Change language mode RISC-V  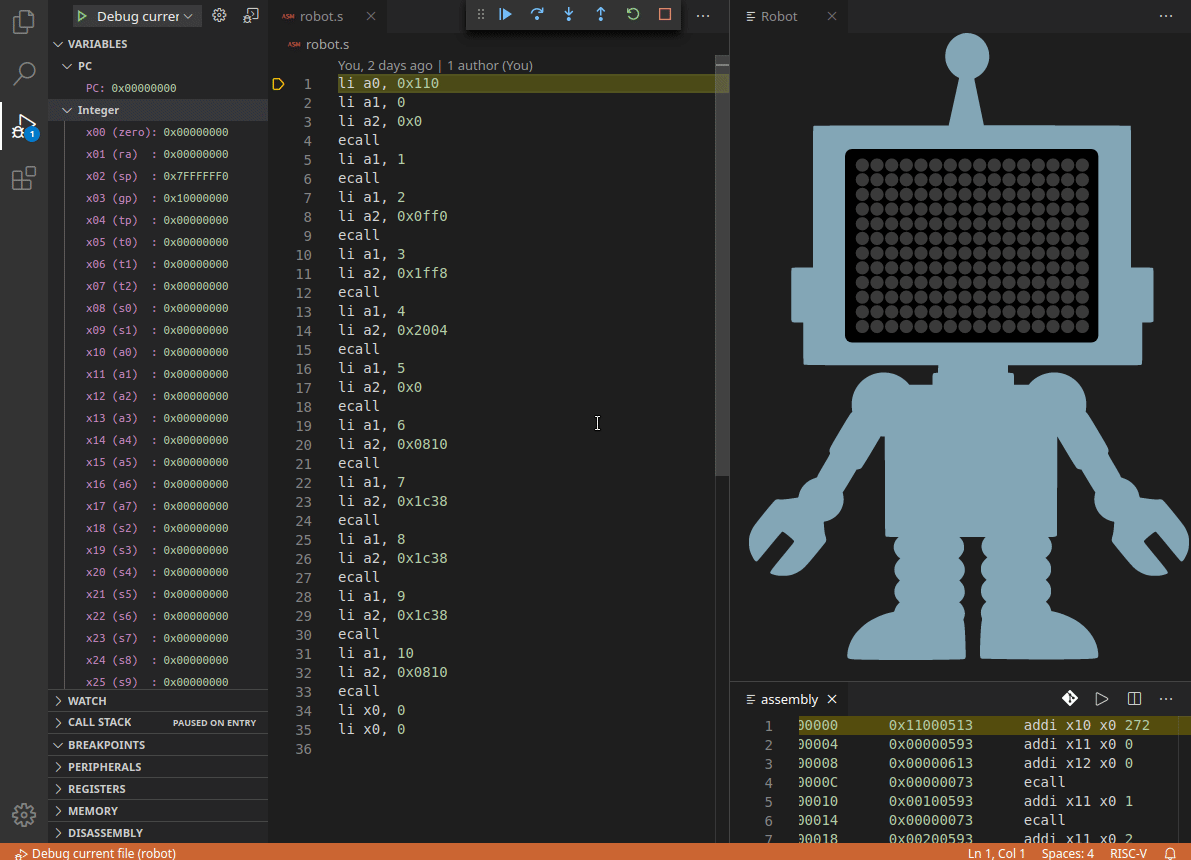point(1128,853)
